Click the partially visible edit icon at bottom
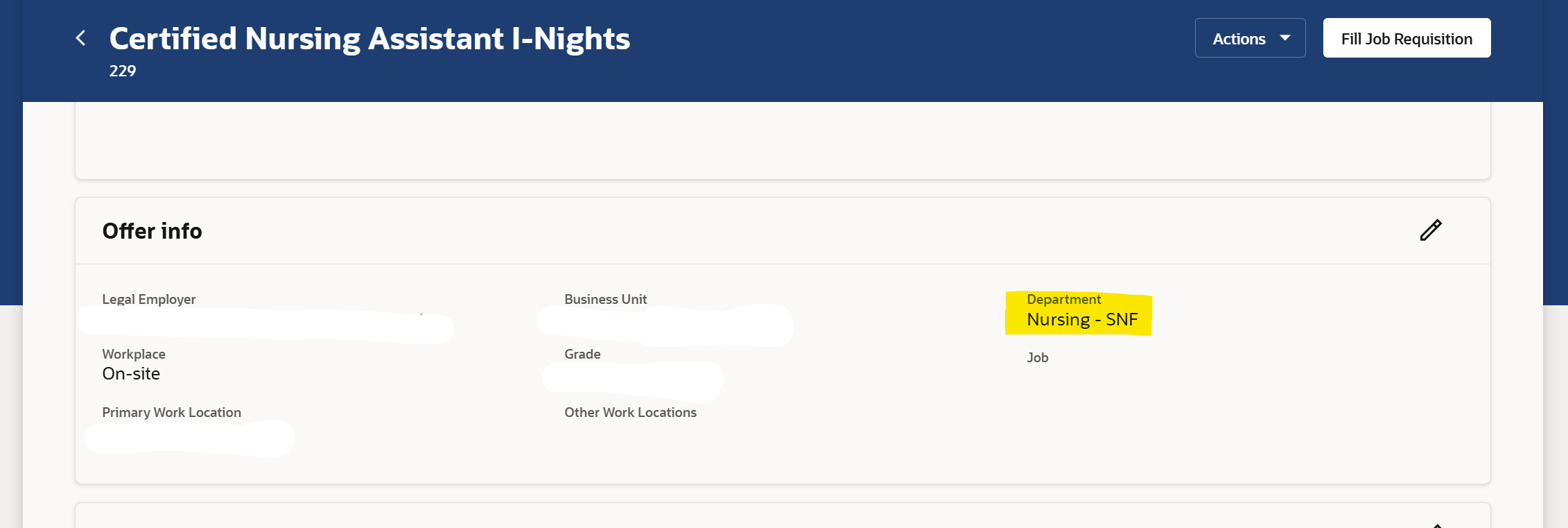This screenshot has height=528, width=1568. tap(1437, 525)
